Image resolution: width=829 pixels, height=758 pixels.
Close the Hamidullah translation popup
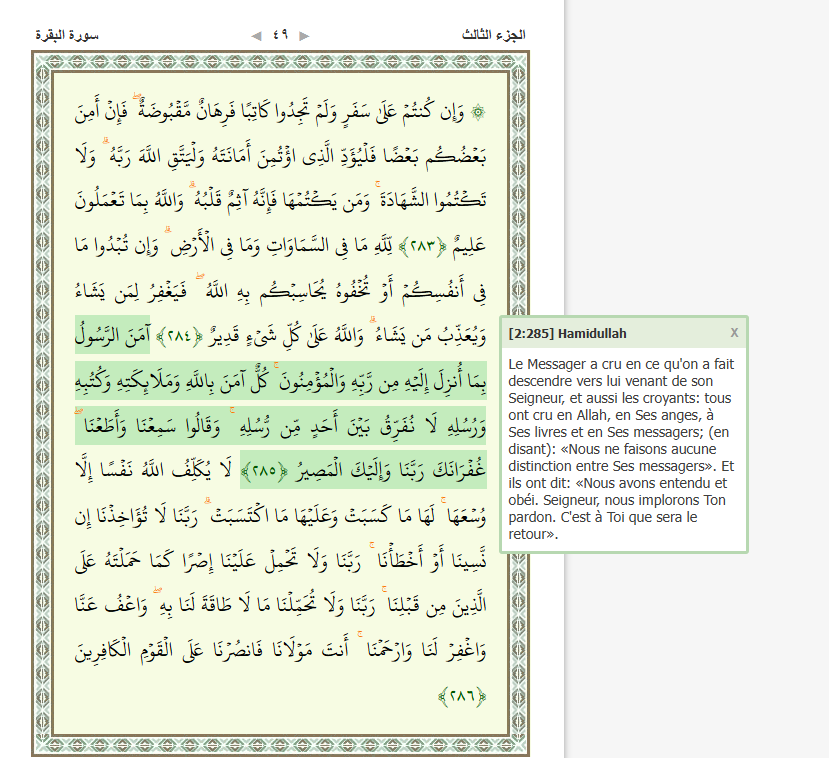coord(734,332)
